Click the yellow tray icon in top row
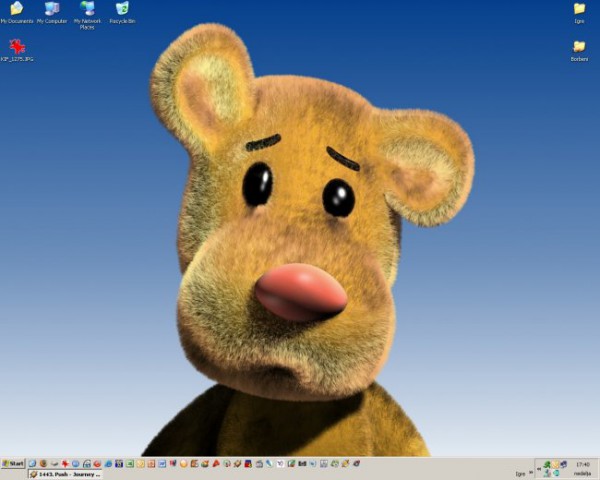The height and width of the screenshot is (480, 600). click(556, 464)
